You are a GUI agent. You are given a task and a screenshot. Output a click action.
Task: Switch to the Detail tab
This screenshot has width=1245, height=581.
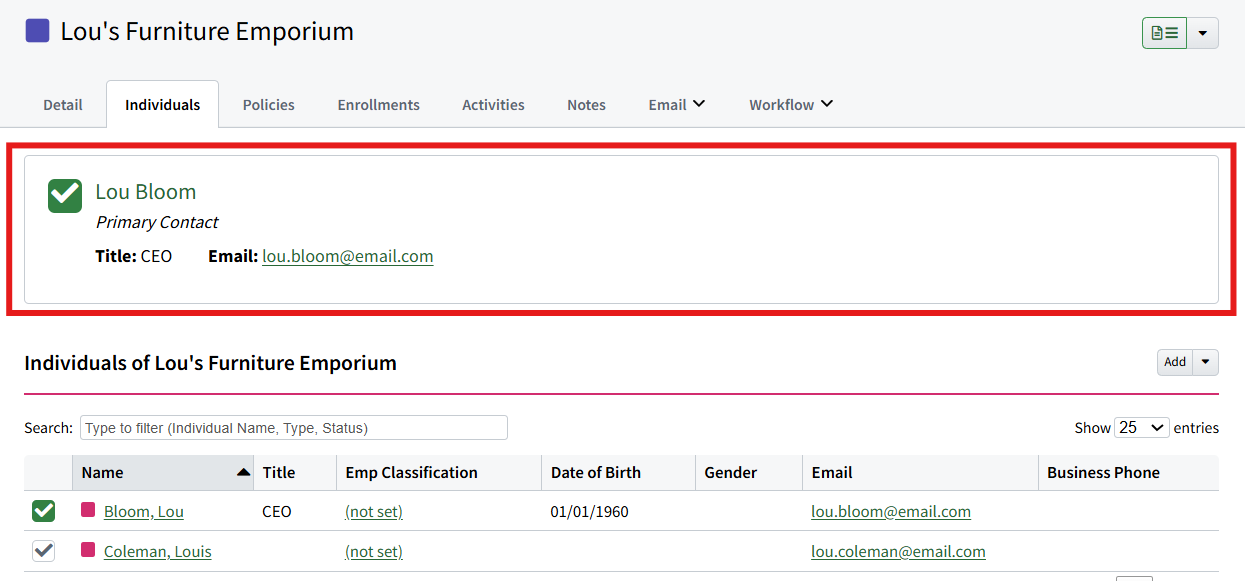click(63, 105)
